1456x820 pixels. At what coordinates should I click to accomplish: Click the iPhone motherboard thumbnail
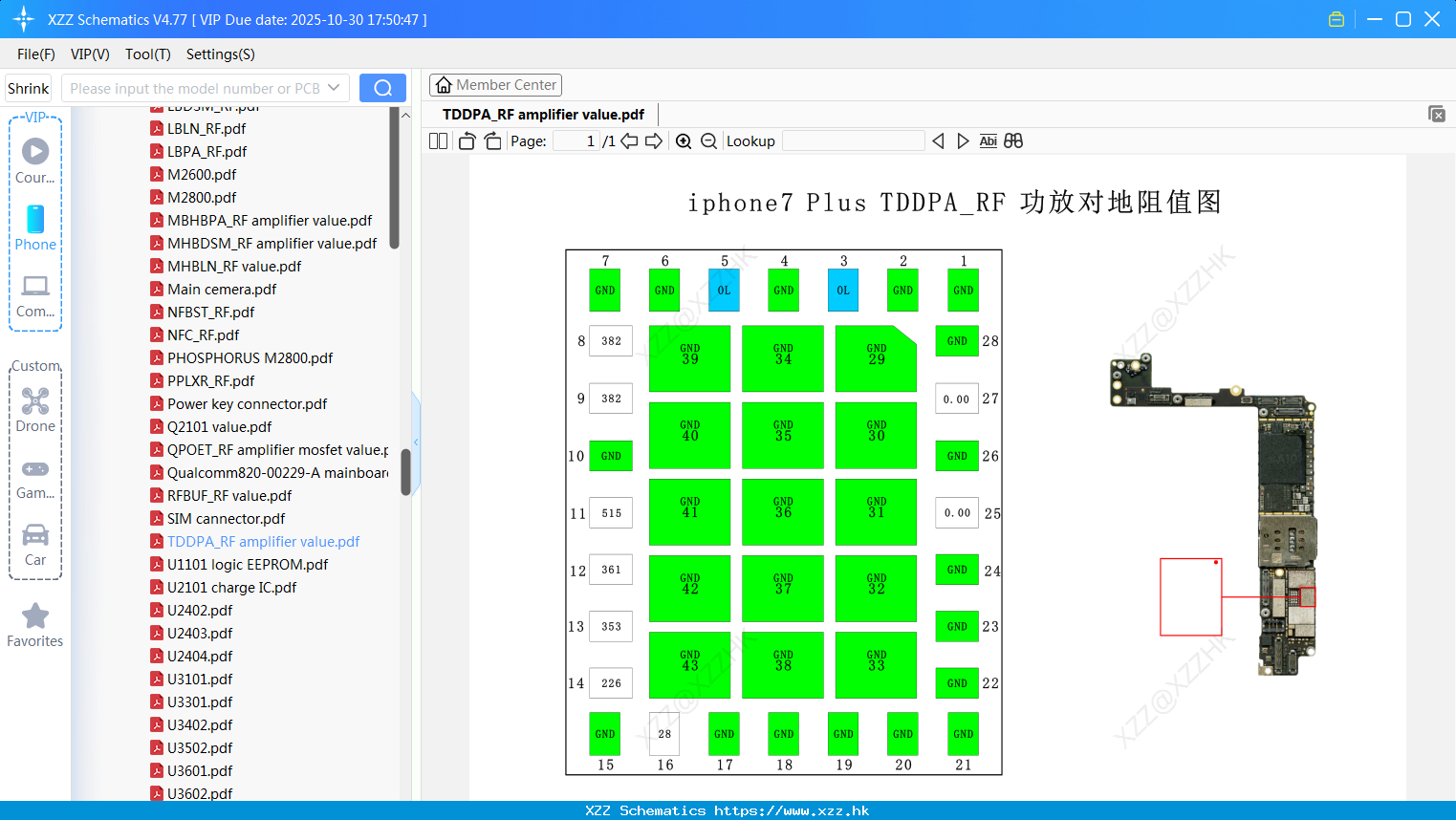pyautogui.click(x=1214, y=515)
